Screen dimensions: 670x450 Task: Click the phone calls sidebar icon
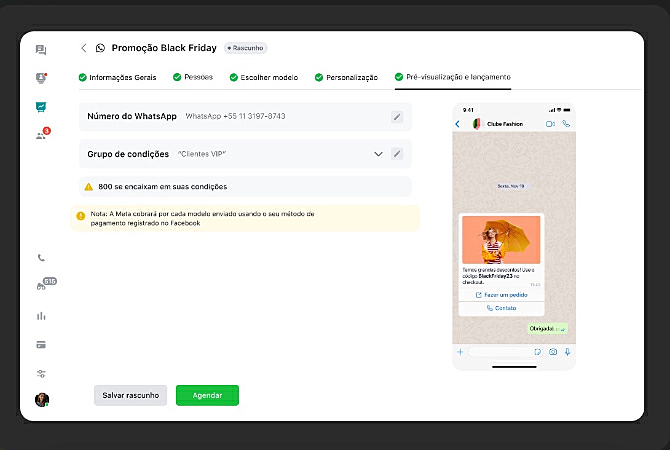(x=41, y=258)
